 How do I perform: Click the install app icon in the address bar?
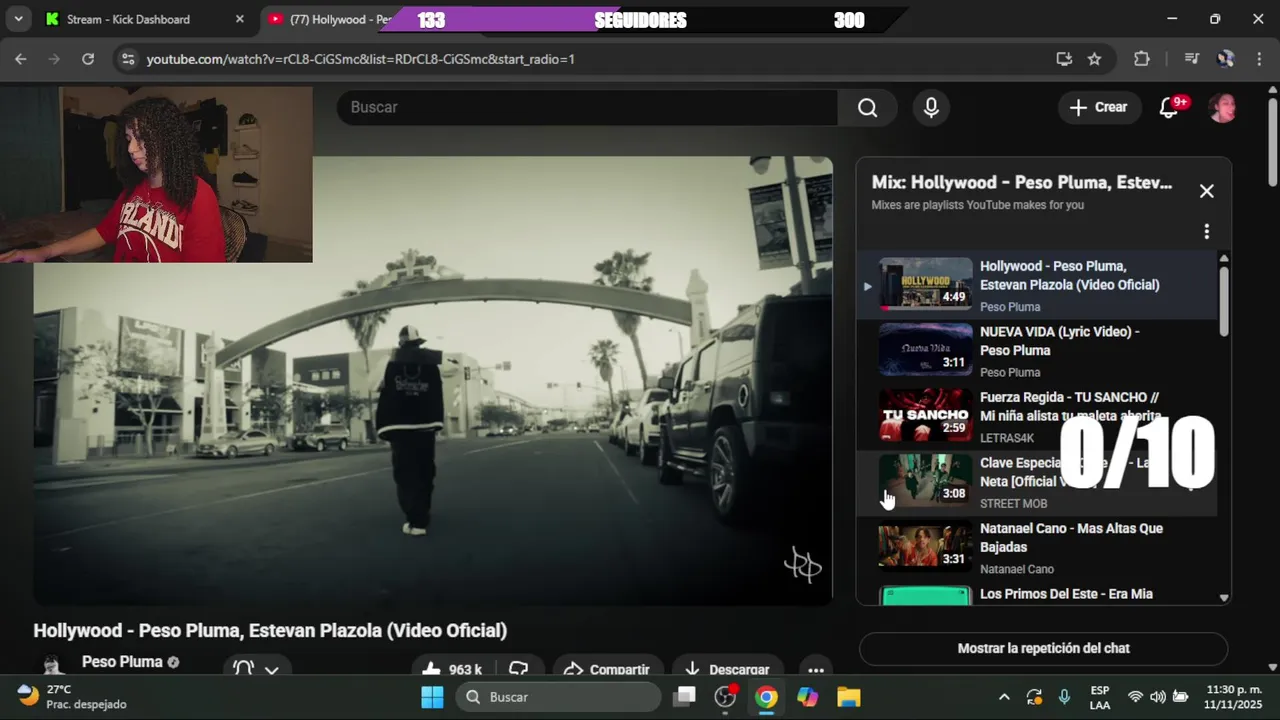click(1064, 59)
